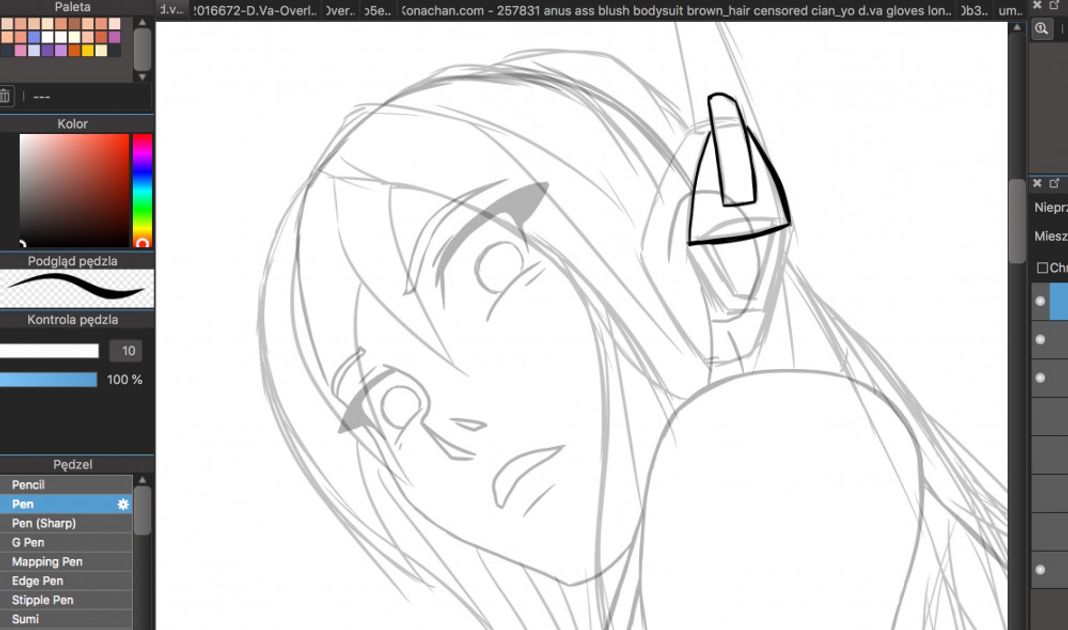Screen dimensions: 1068x630
Task: Click the brush size value field showing 10
Action: click(127, 351)
